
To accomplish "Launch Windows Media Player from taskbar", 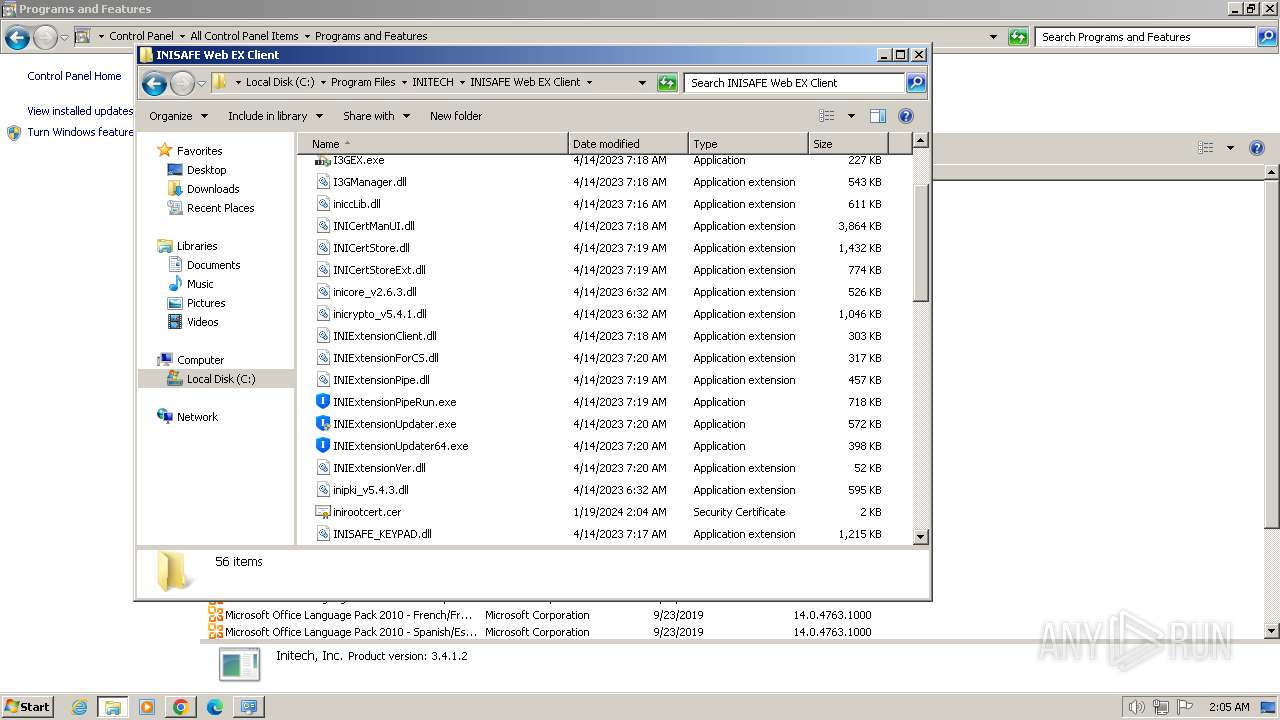I will coord(147,707).
